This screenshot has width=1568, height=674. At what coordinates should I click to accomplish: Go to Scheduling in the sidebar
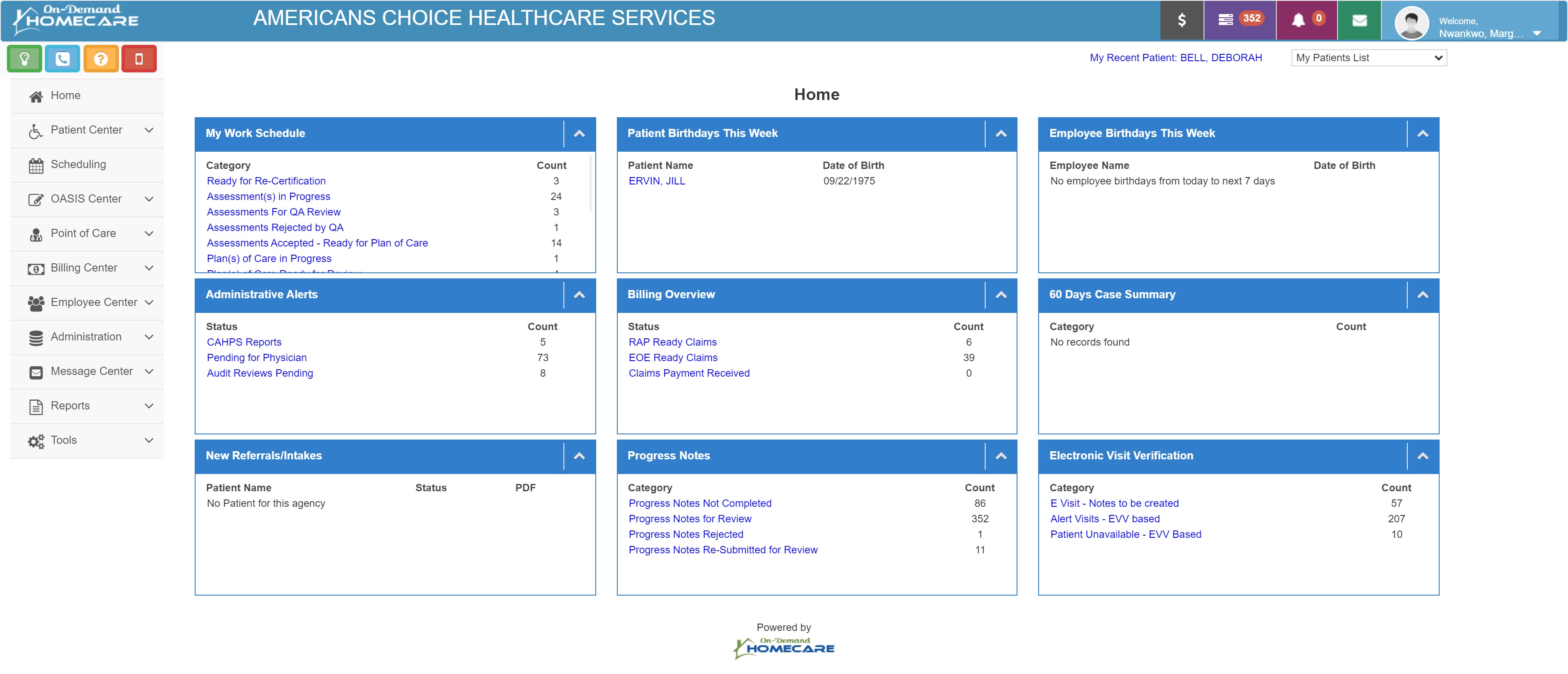(x=78, y=164)
